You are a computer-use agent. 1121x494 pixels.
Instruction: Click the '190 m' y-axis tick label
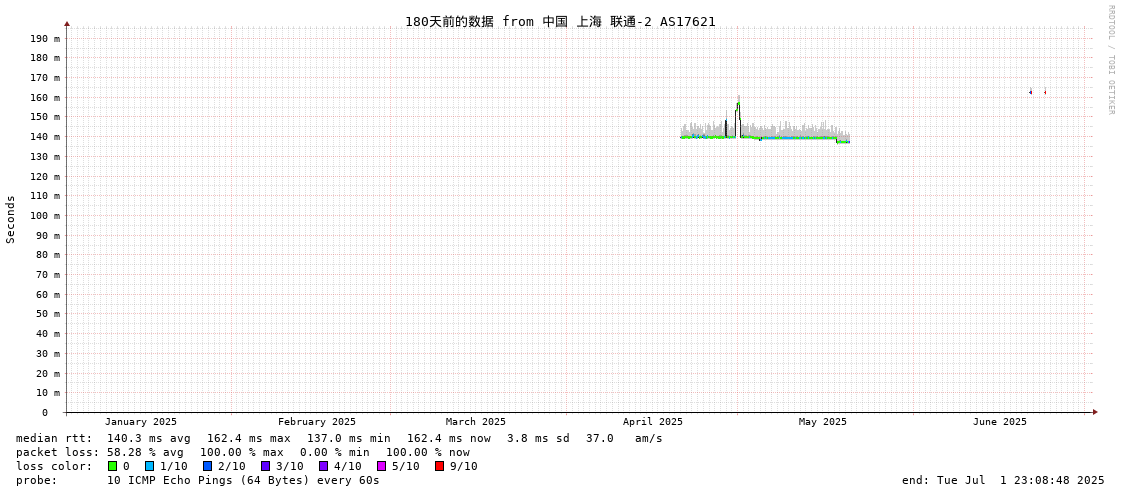pos(45,38)
